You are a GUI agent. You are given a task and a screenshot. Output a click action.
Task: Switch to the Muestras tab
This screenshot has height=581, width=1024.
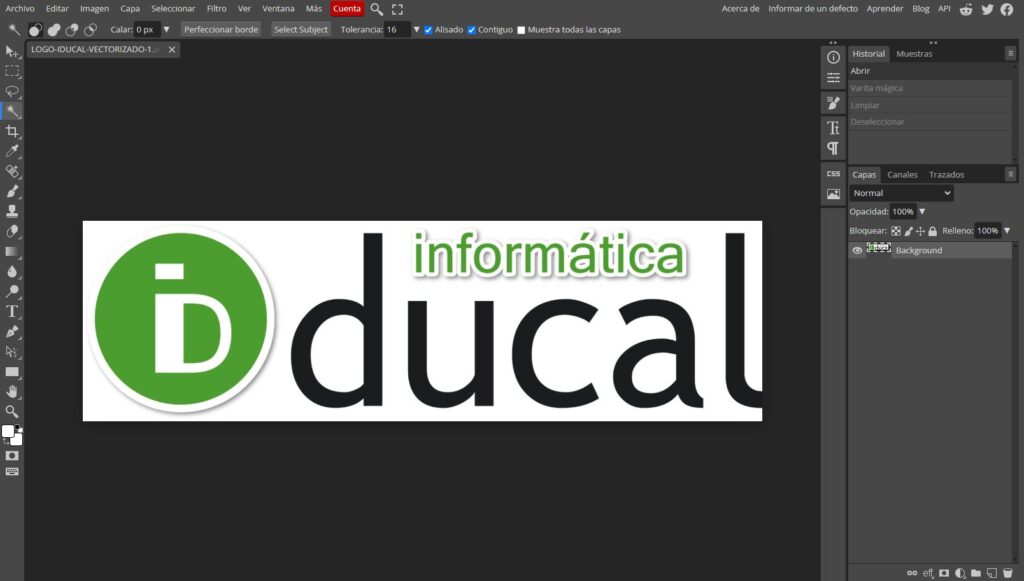click(x=914, y=54)
